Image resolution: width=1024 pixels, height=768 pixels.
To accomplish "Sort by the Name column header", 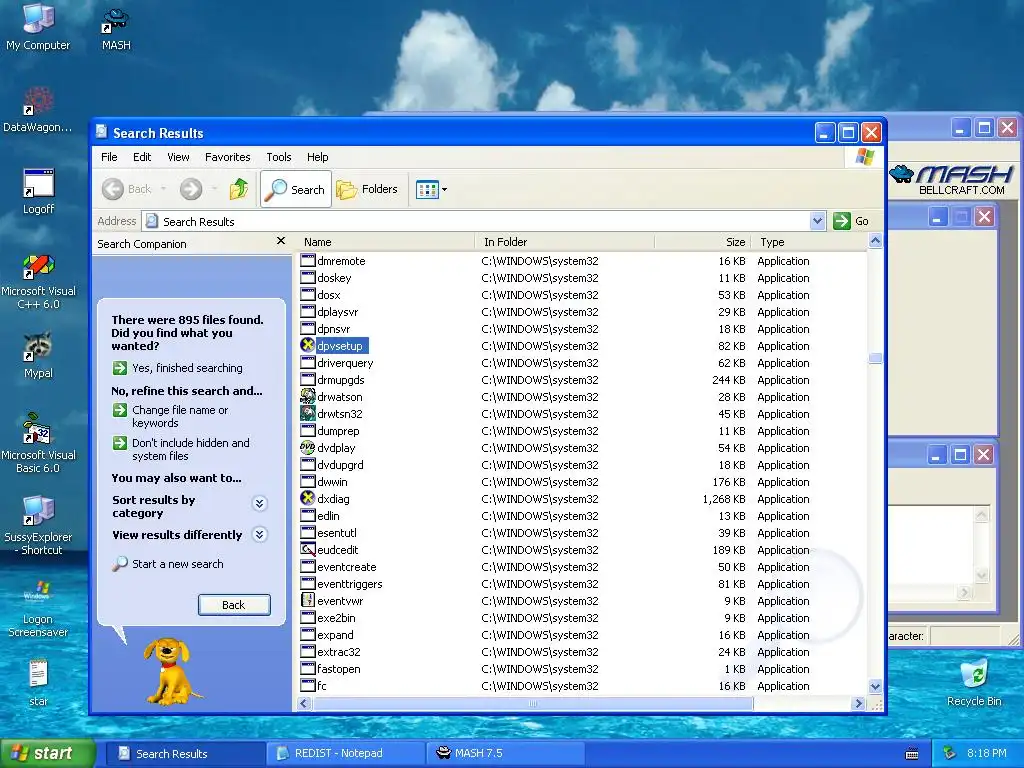I will (386, 242).
